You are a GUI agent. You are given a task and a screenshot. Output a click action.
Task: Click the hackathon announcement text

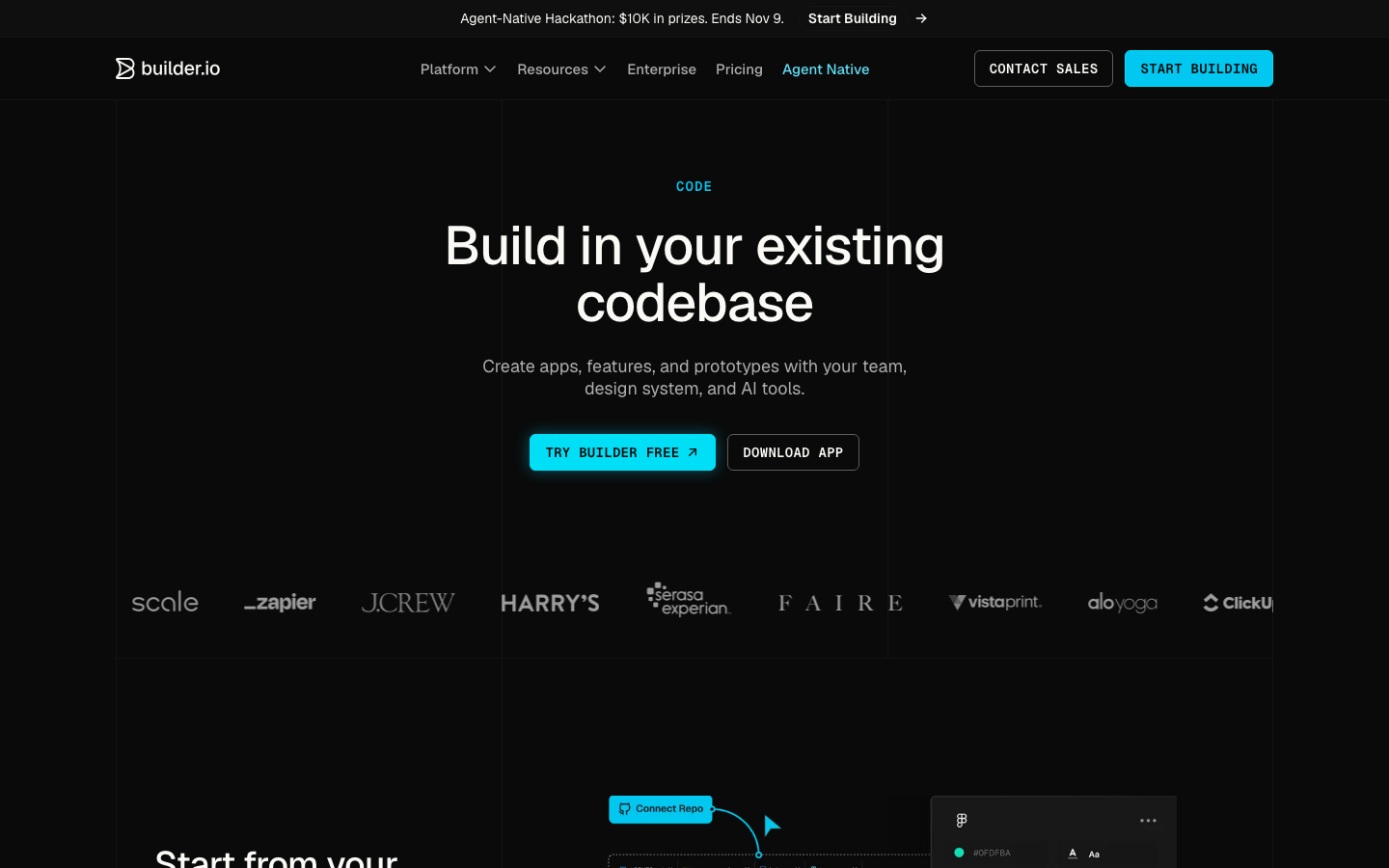pyautogui.click(x=622, y=18)
